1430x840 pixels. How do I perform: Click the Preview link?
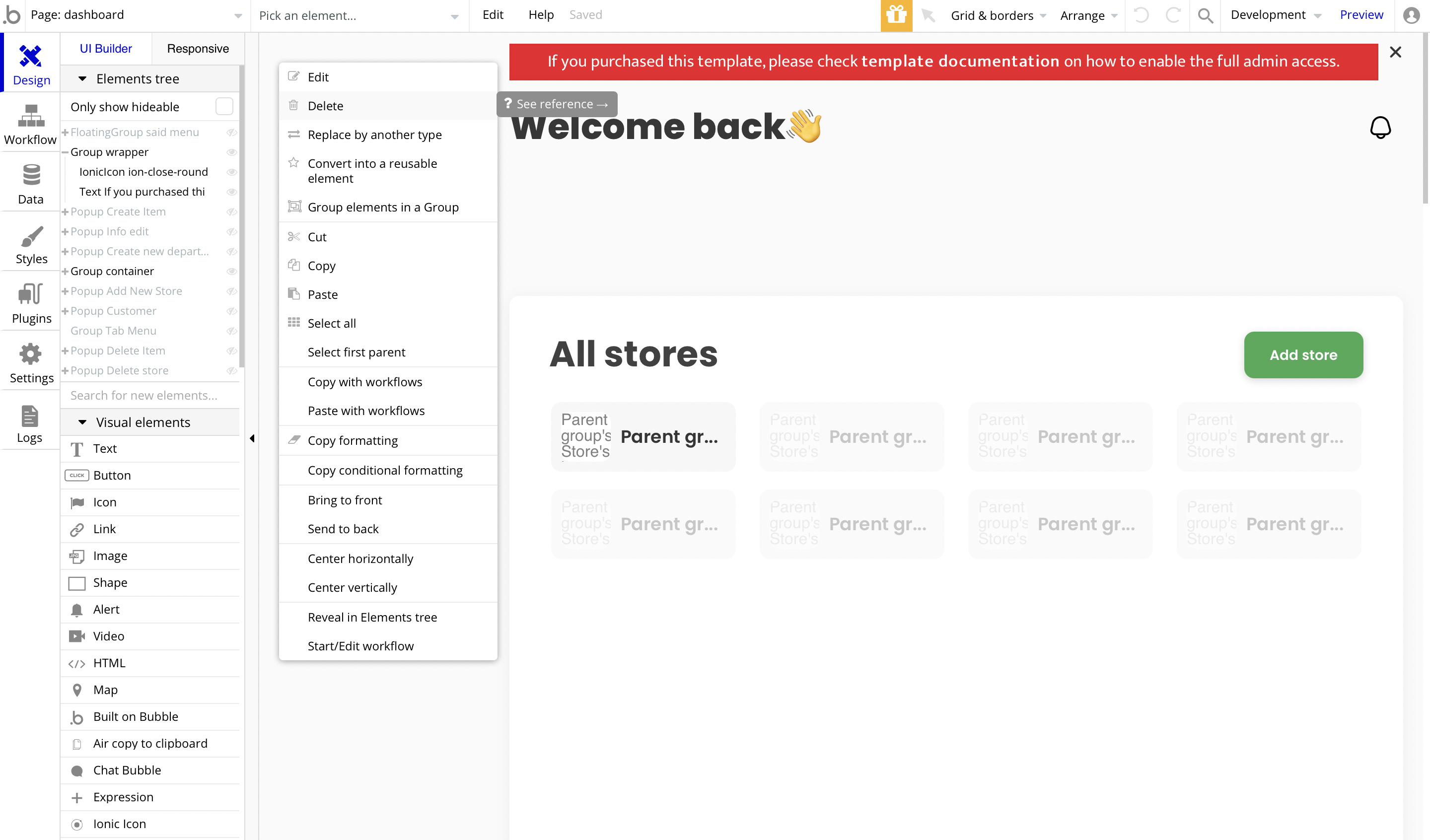coord(1361,15)
